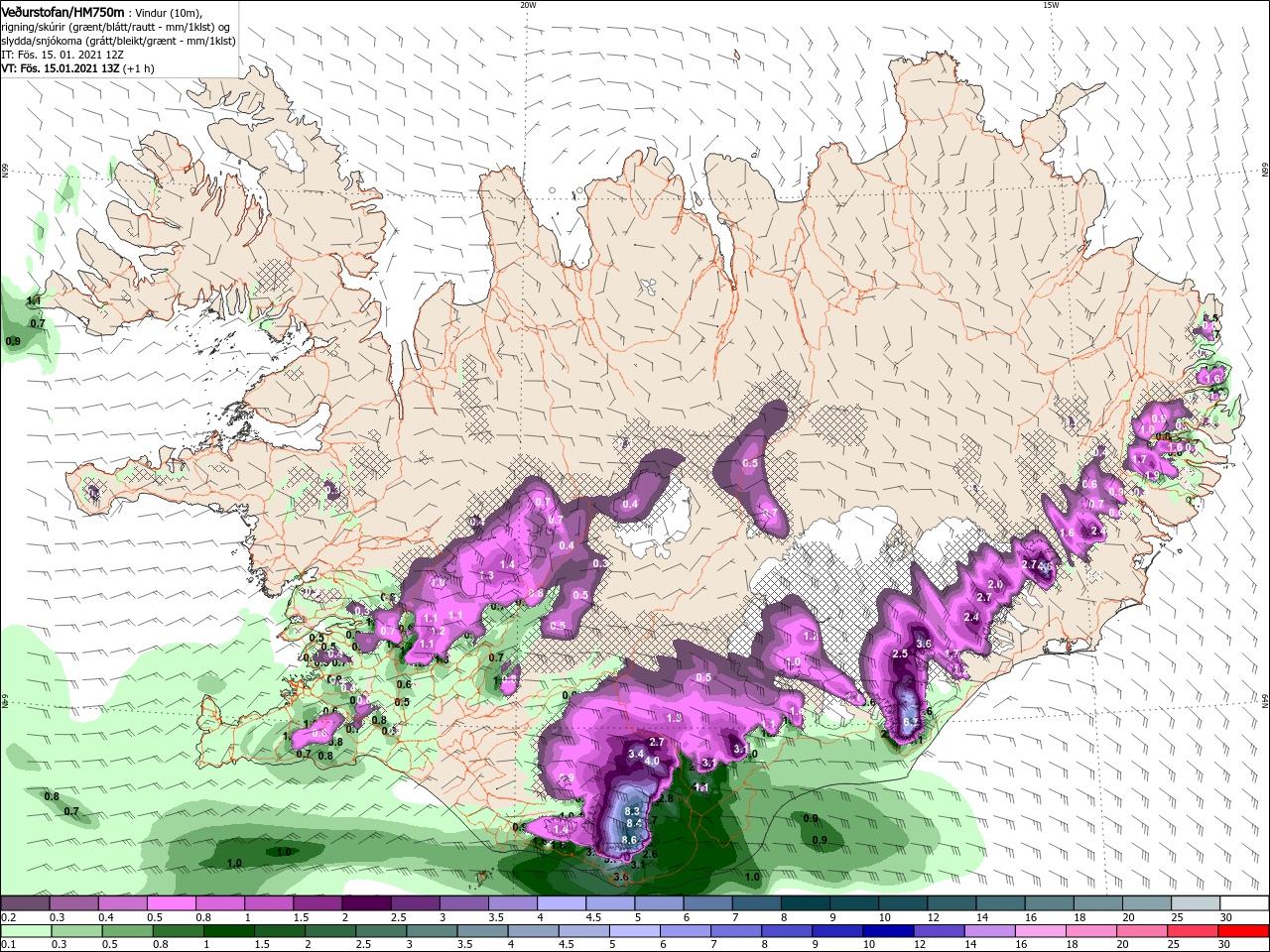The height and width of the screenshot is (952, 1270).
Task: Click the rigning/skúrir description line in the header
Action: pos(116,27)
